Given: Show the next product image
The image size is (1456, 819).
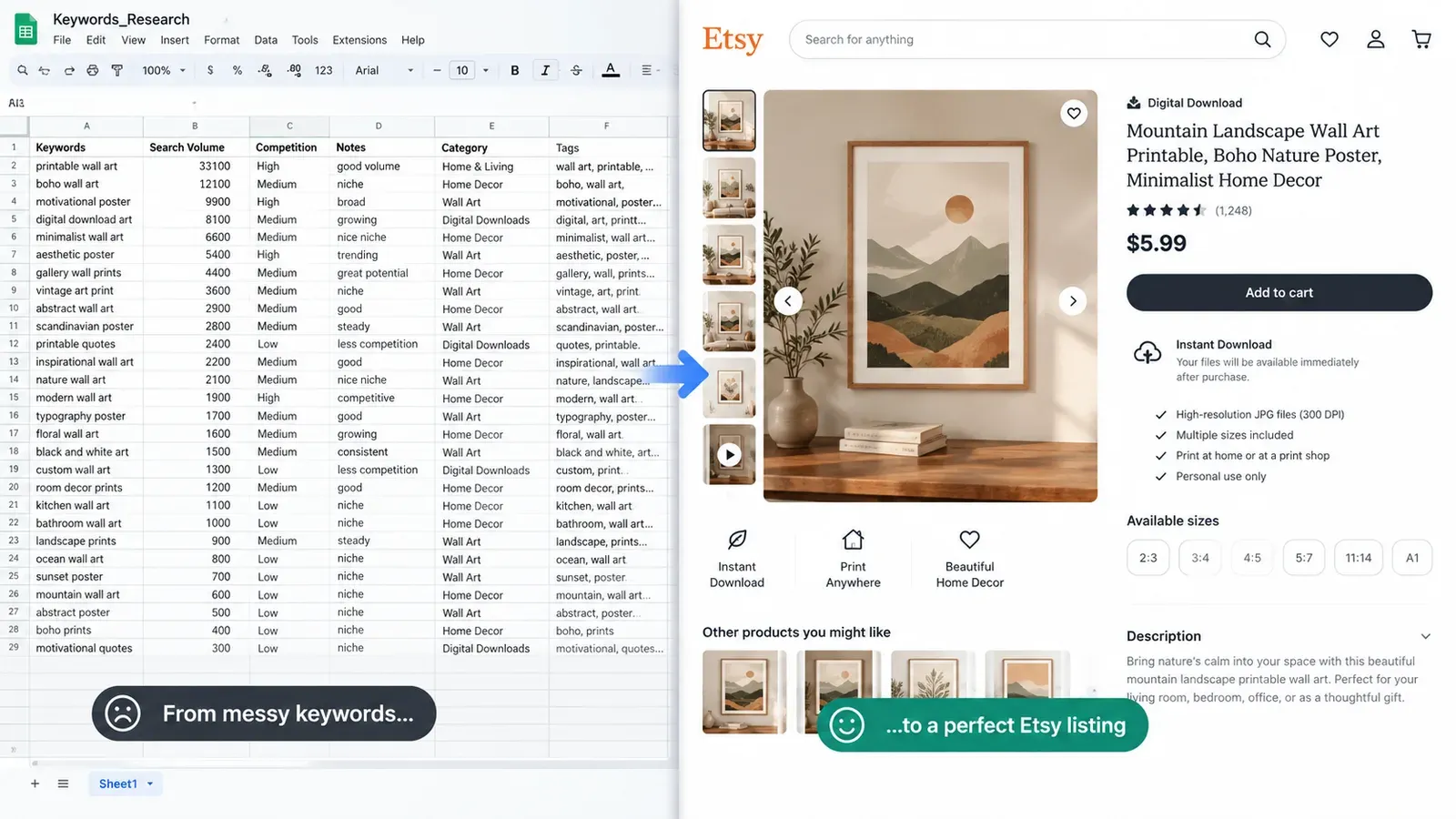Looking at the screenshot, I should point(1073,300).
